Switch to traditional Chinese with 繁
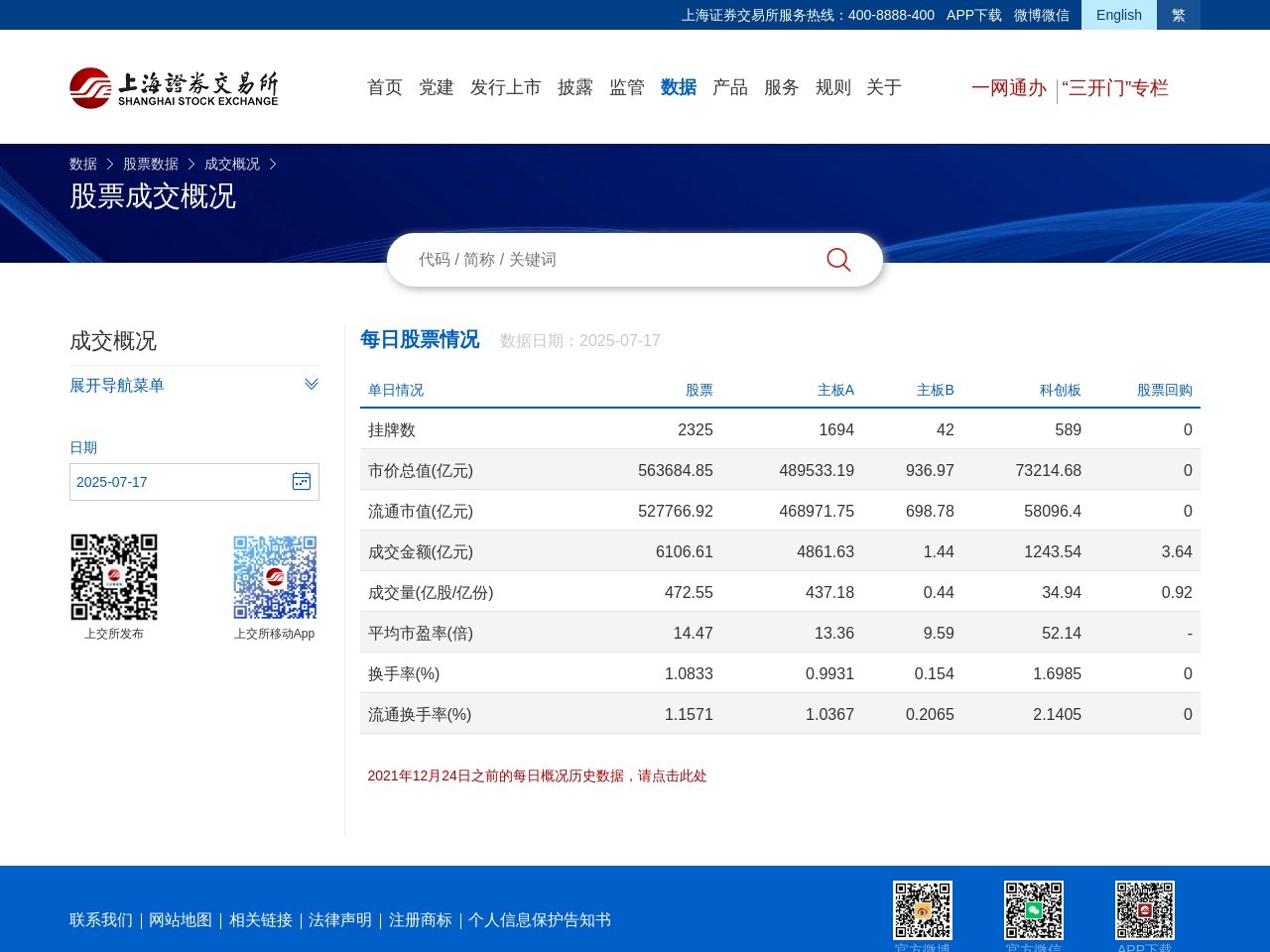This screenshot has width=1270, height=952. [x=1179, y=15]
